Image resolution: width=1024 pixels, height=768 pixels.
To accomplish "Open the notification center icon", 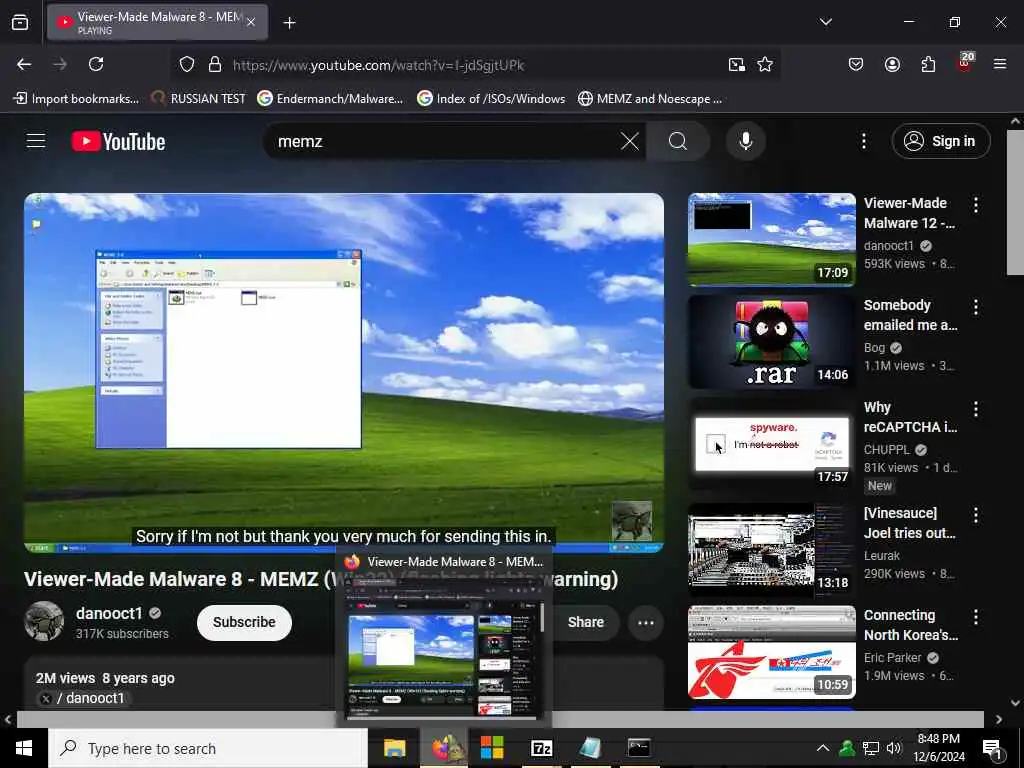I will coord(993,749).
